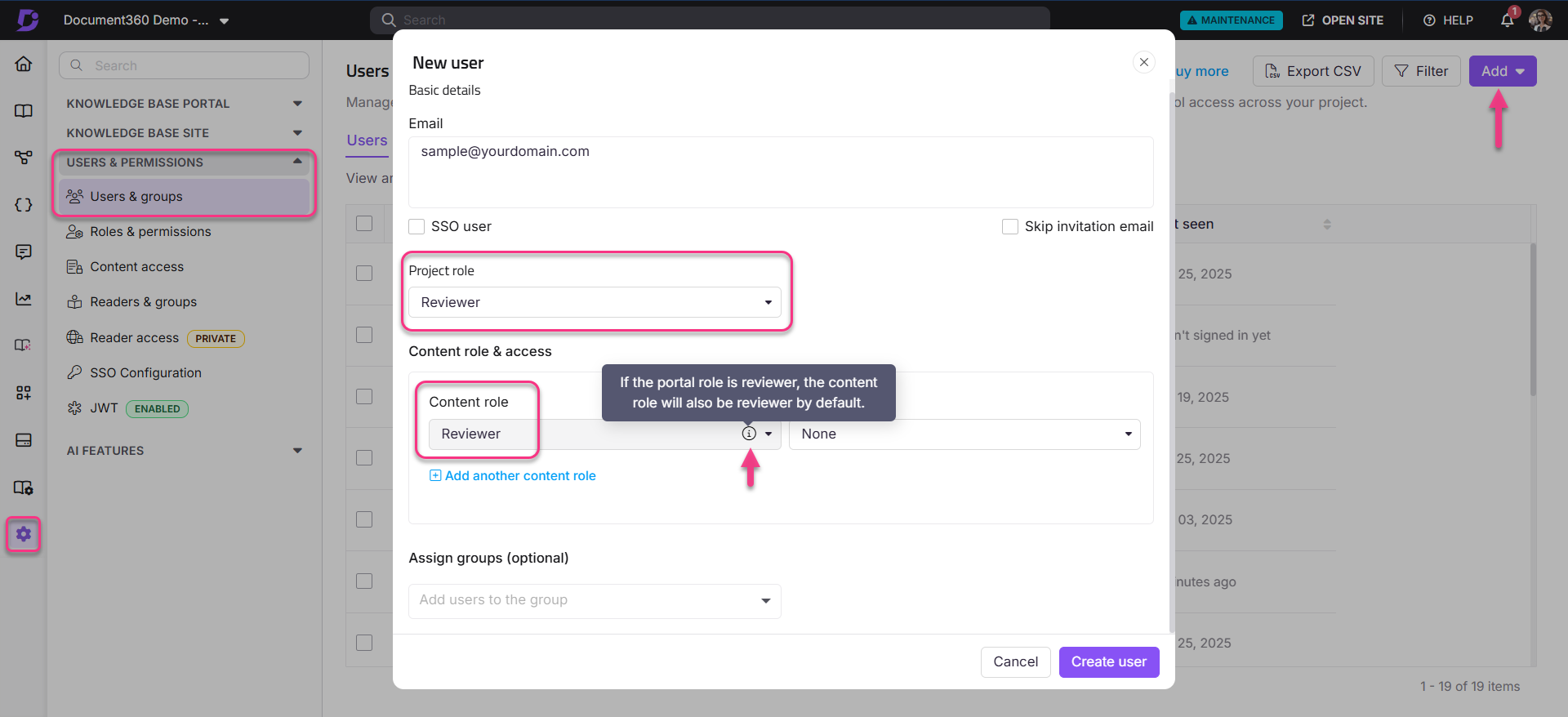
Task: Open notifications bell icon
Action: pos(1508,20)
